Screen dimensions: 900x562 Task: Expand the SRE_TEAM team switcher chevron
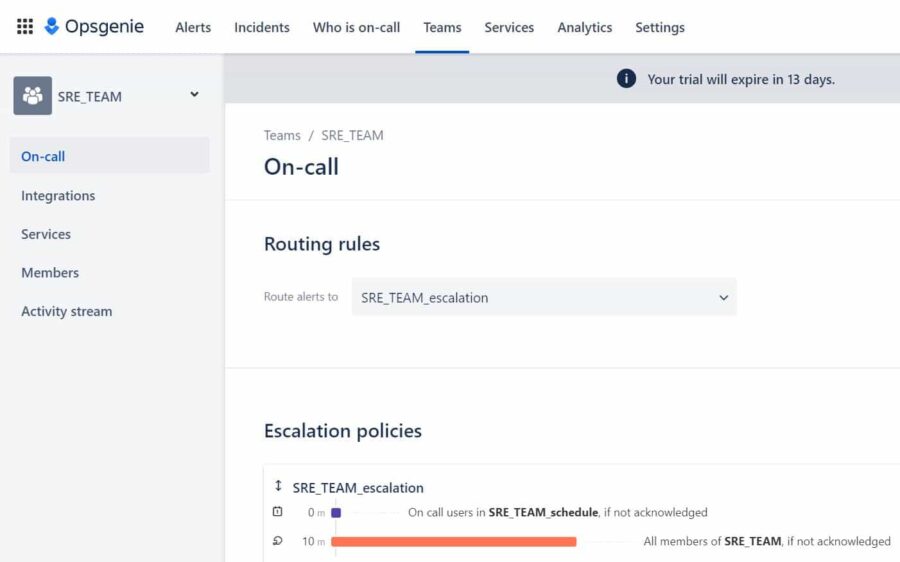coord(195,94)
